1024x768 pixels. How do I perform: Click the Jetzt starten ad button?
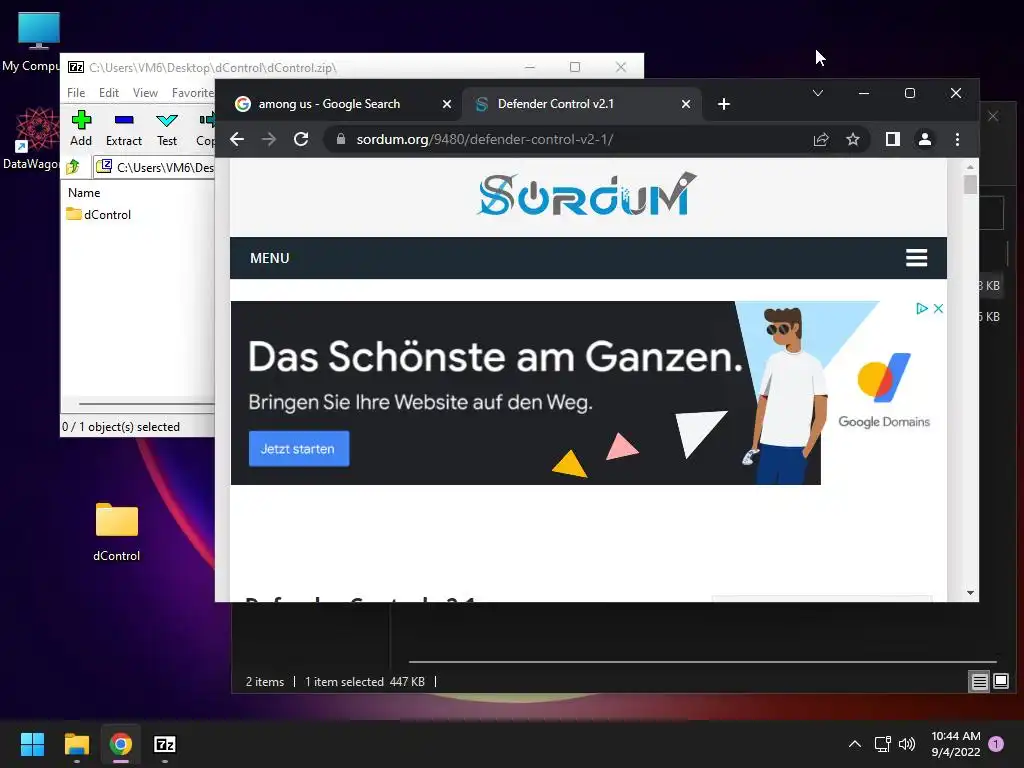coord(298,449)
